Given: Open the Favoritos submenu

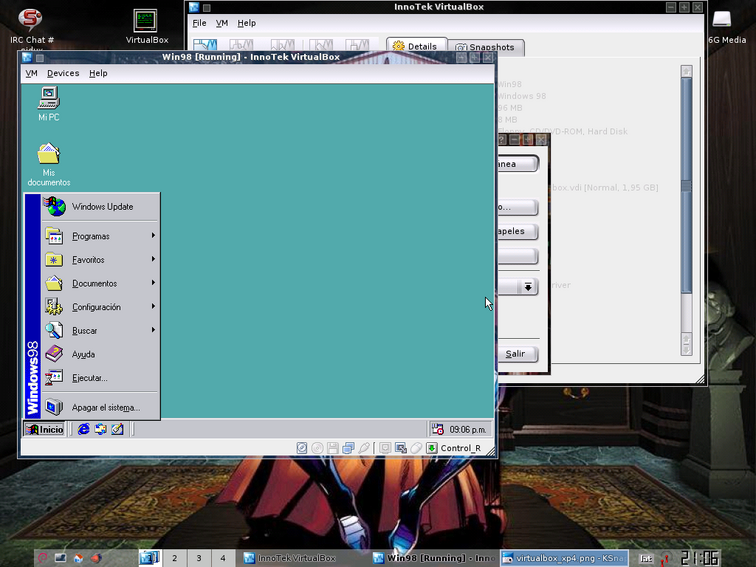Looking at the screenshot, I should pyautogui.click(x=101, y=259).
